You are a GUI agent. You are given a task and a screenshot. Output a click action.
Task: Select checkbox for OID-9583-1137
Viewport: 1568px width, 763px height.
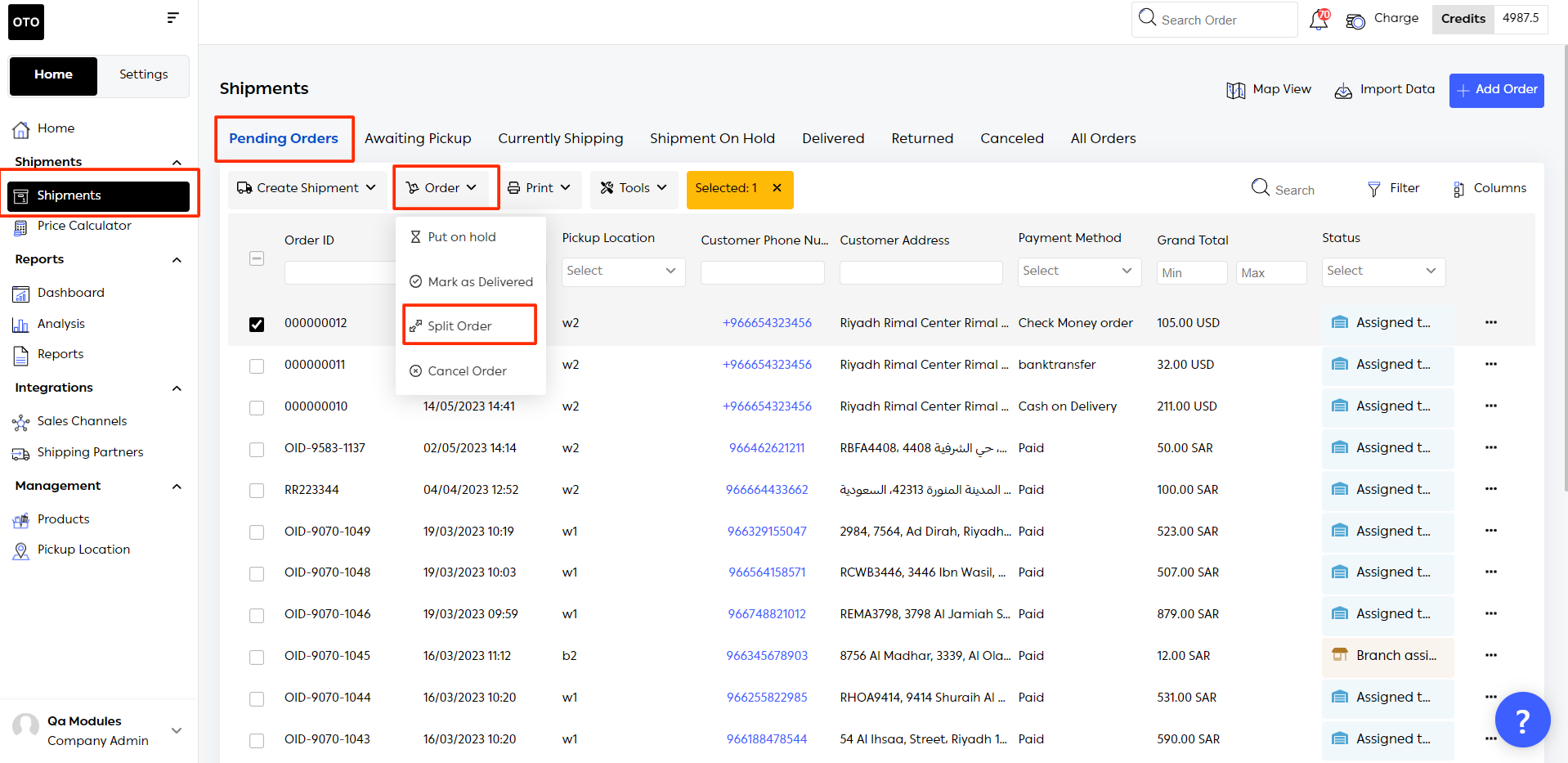coord(257,450)
